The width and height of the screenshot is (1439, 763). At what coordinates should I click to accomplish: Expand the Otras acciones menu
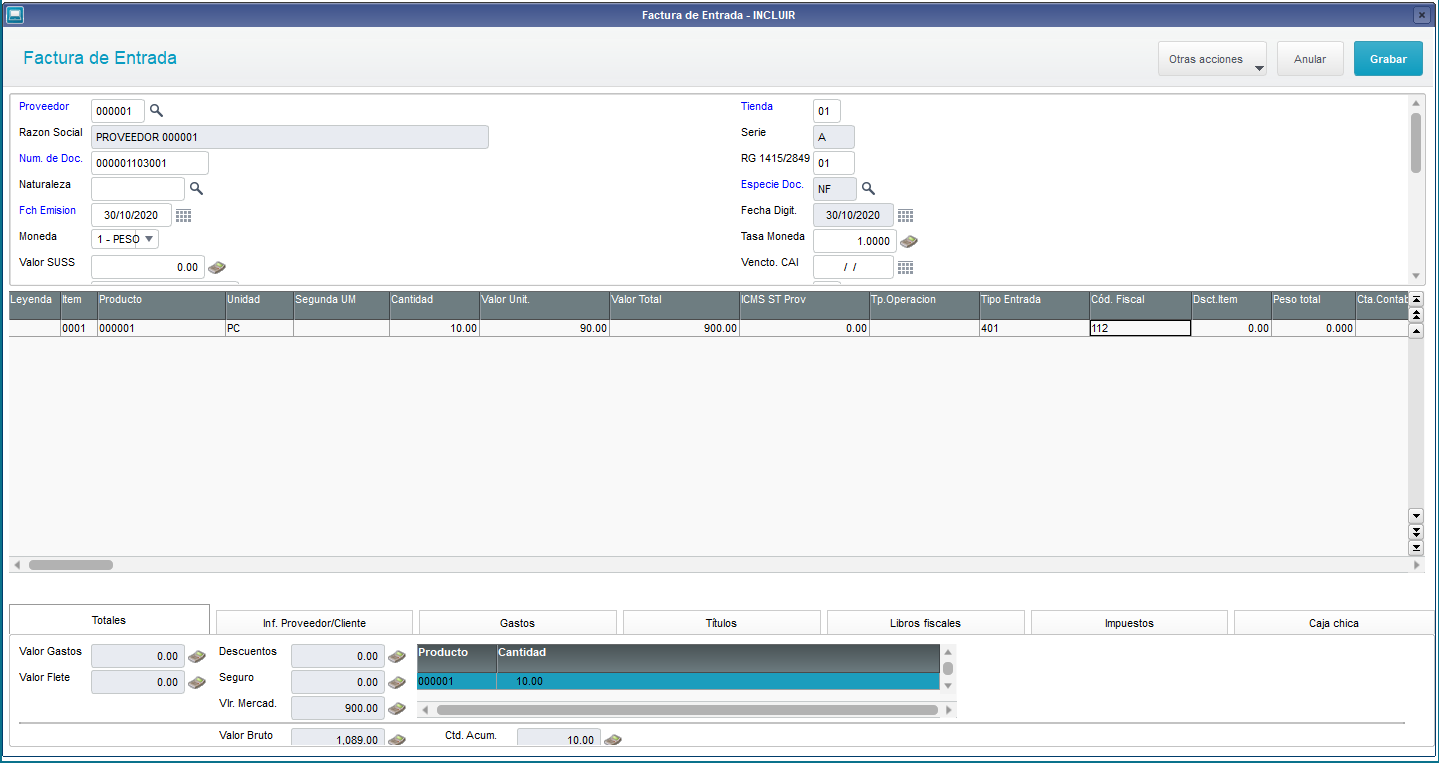pyautogui.click(x=1212, y=59)
